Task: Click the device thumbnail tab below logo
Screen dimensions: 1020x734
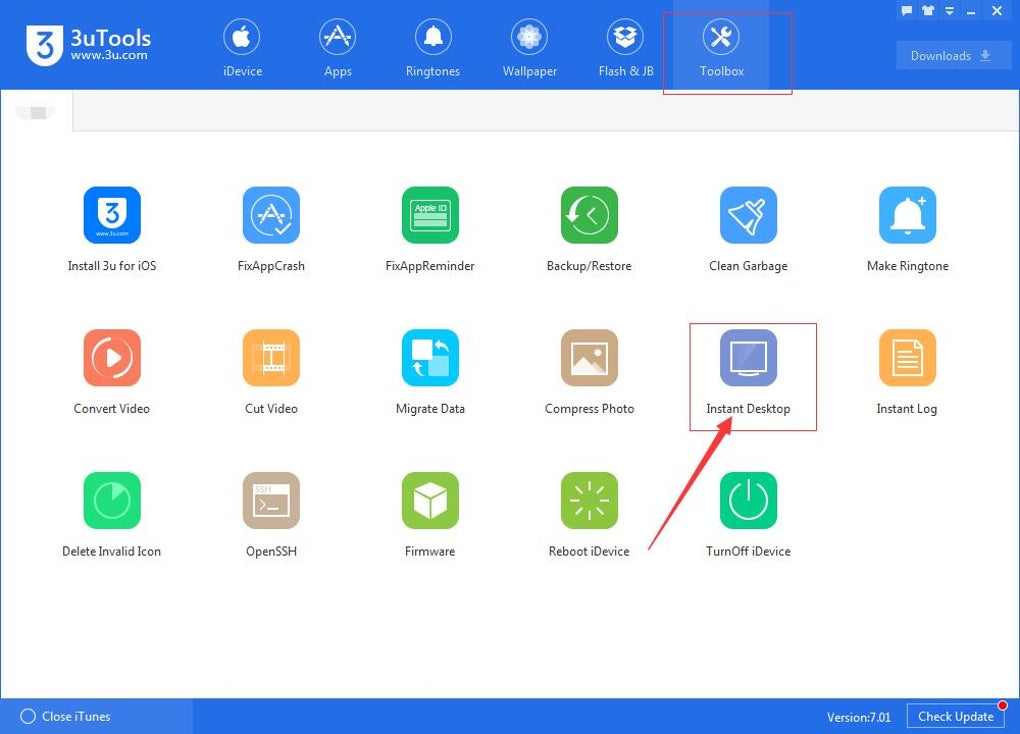Action: tap(36, 113)
